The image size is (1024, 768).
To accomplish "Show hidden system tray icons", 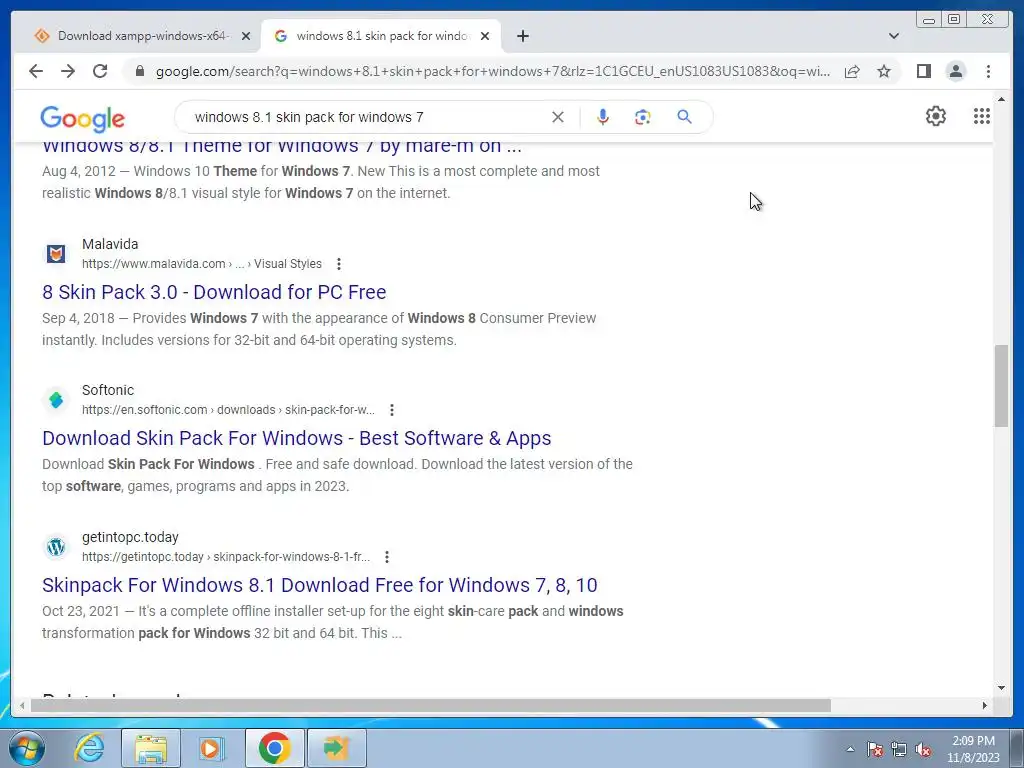I will pos(850,749).
